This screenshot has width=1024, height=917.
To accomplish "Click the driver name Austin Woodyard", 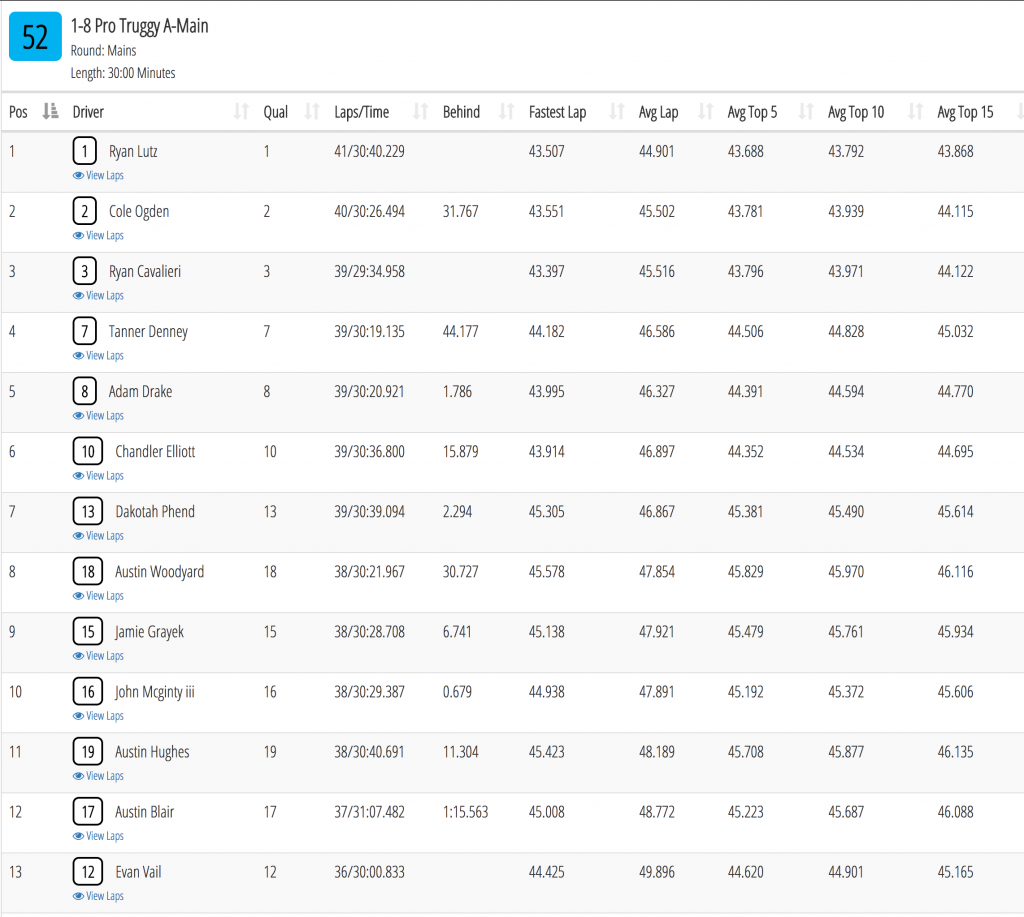I will [160, 572].
